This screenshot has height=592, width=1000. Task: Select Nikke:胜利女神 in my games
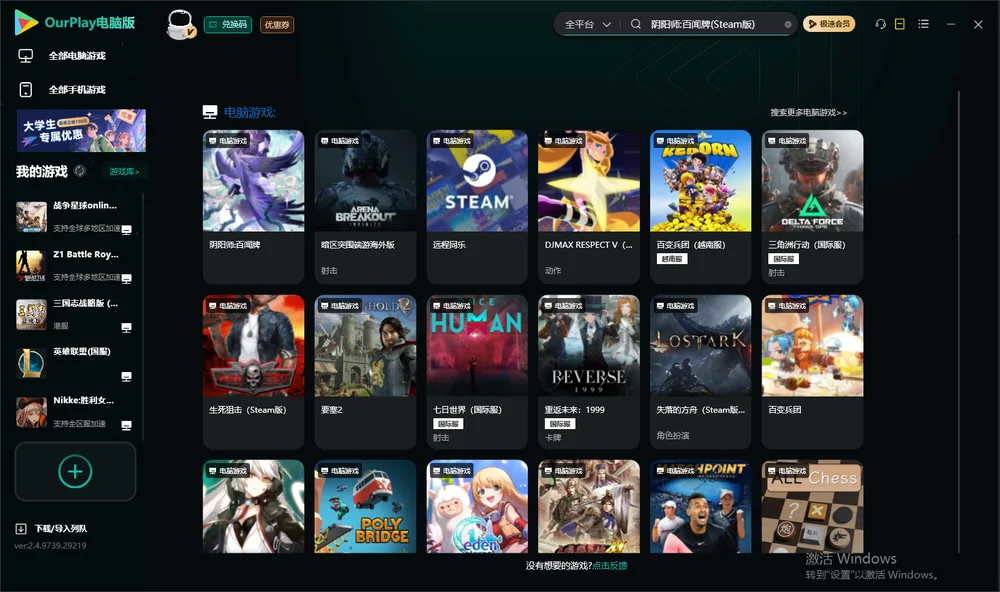(75, 412)
